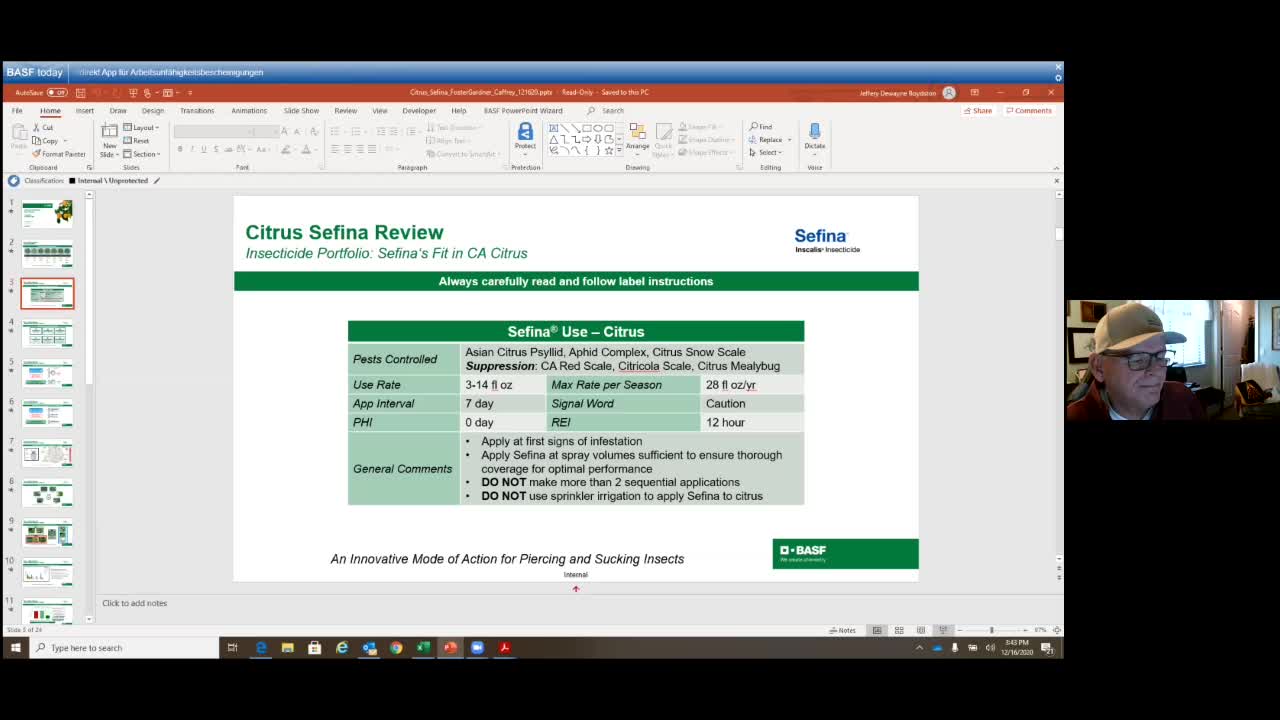Expand the Replace dropdown arrow

point(789,140)
